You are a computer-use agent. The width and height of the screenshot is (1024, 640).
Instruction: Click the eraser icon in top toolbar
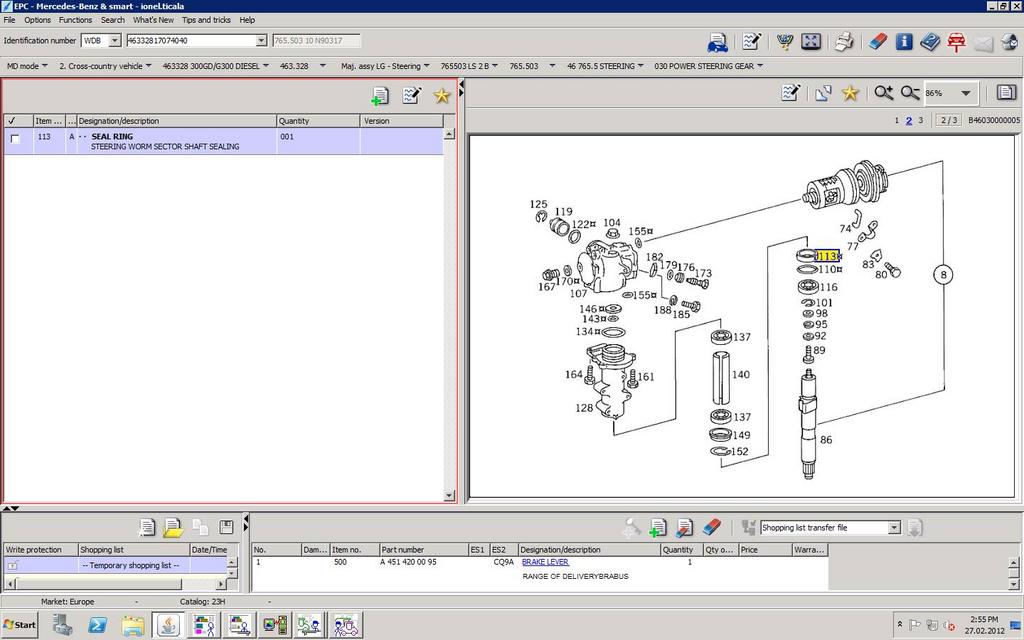pos(878,42)
